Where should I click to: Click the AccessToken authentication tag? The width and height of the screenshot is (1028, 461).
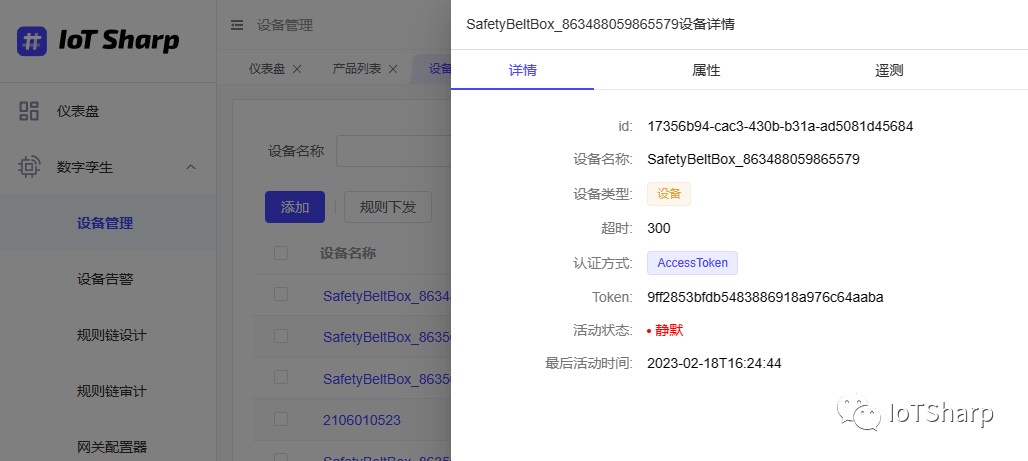[x=692, y=263]
